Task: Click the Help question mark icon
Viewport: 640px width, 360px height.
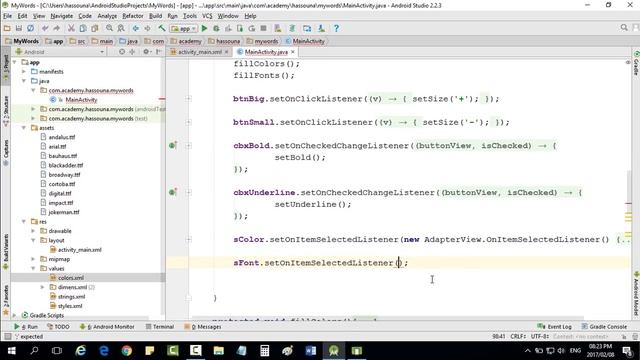Action: point(336,28)
